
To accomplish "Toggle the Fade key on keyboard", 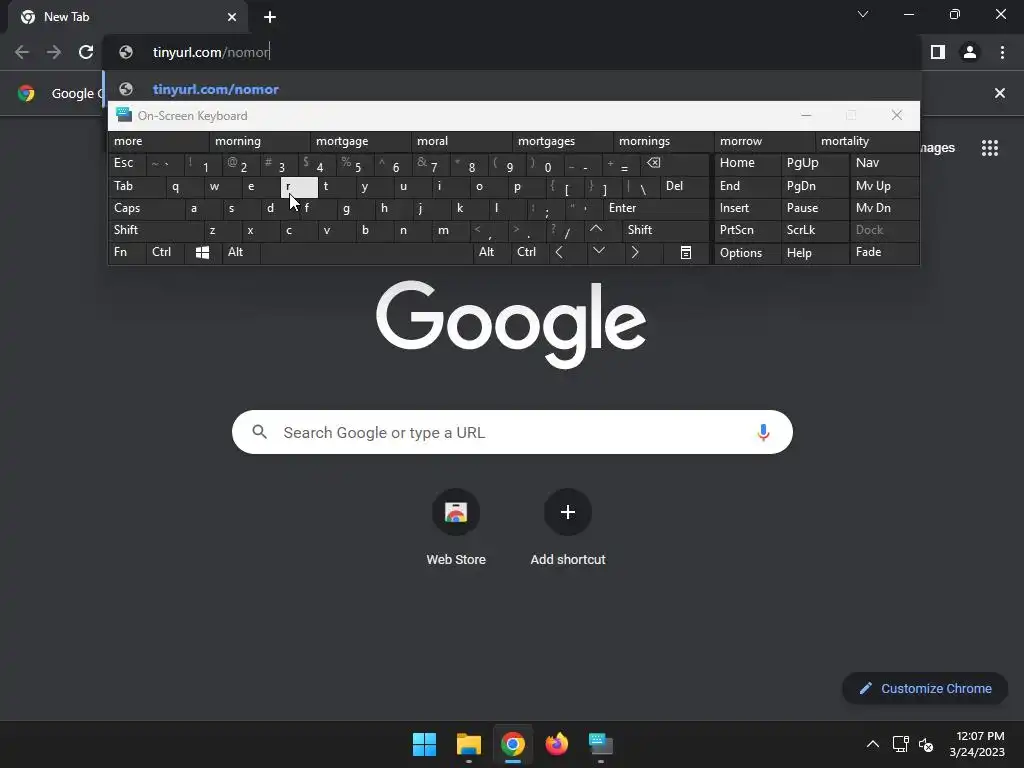I will (884, 252).
